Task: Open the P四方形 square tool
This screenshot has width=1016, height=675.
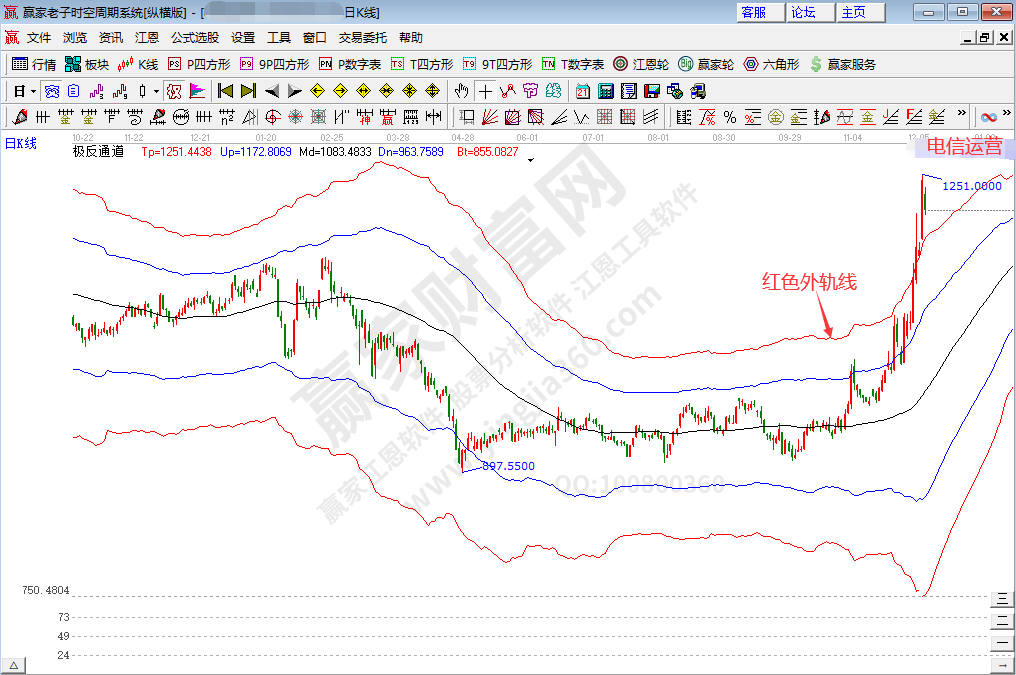Action: coord(198,64)
